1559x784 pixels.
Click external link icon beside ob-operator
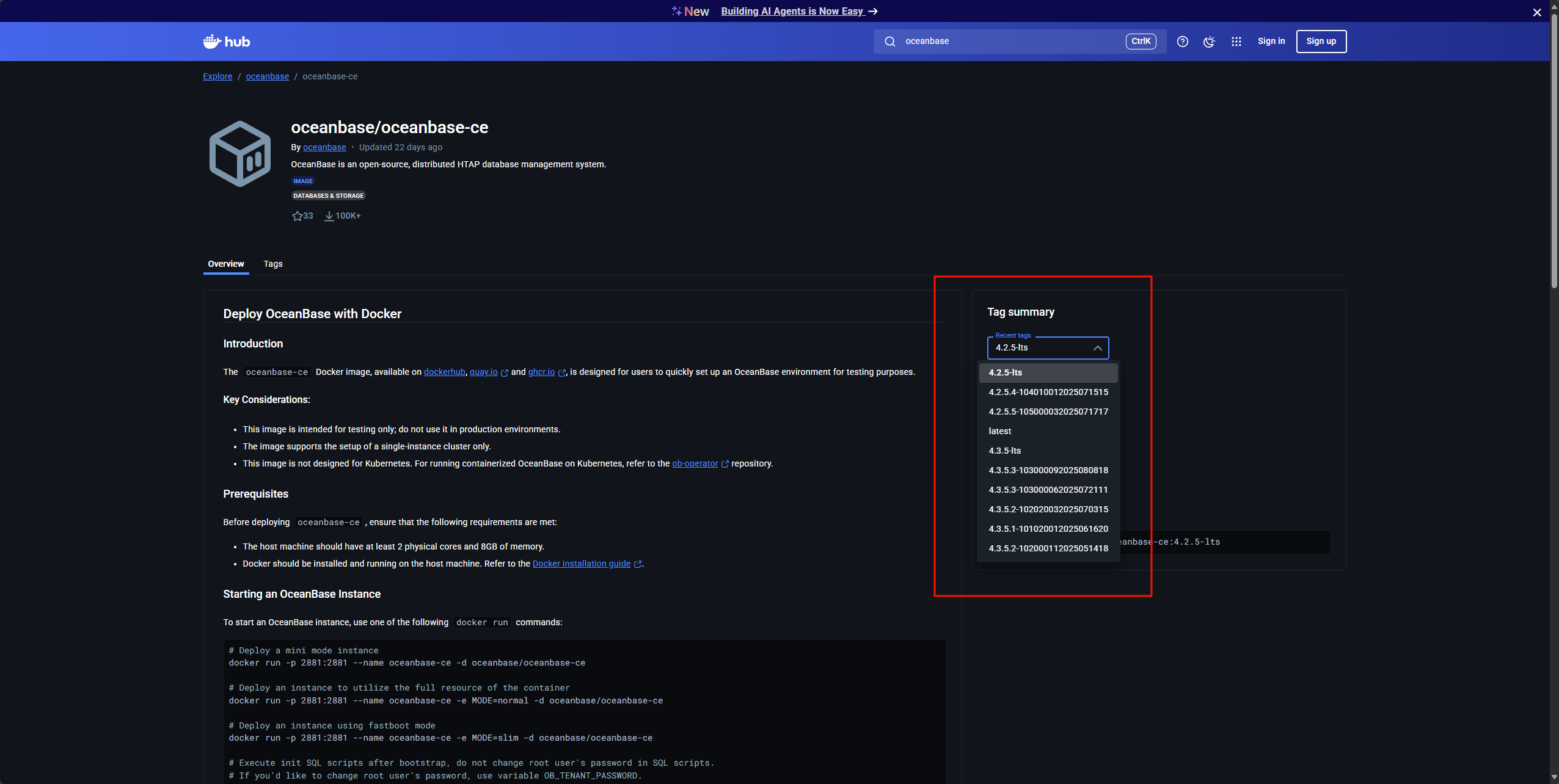point(725,464)
